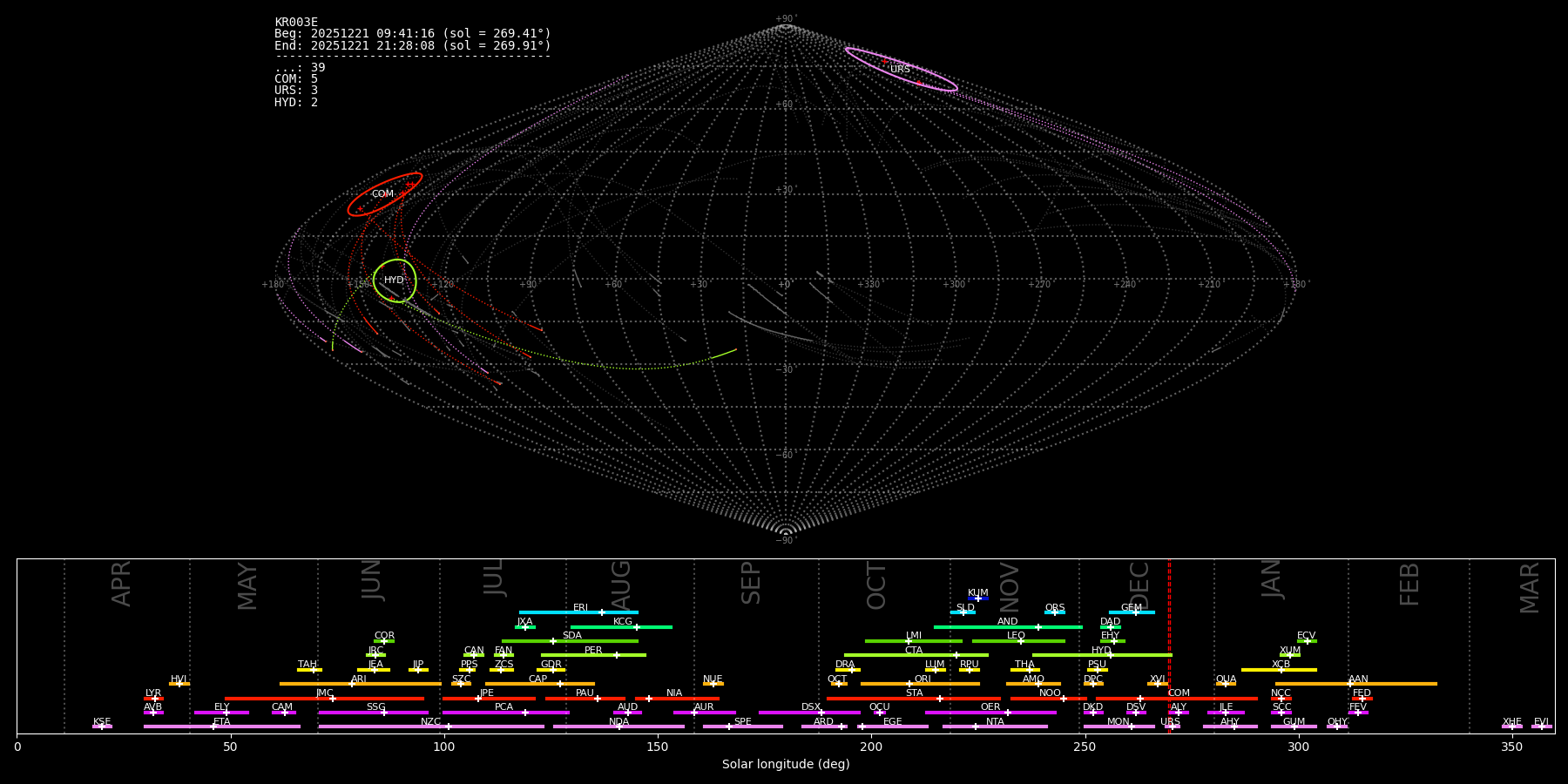Click the KR003E station name in header
Screen dimensions: 1568x784
click(296, 22)
